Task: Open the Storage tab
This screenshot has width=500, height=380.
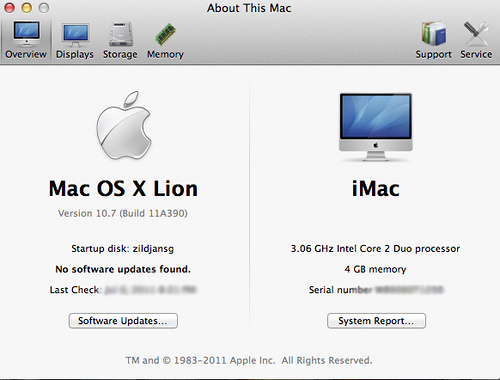Action: point(120,40)
